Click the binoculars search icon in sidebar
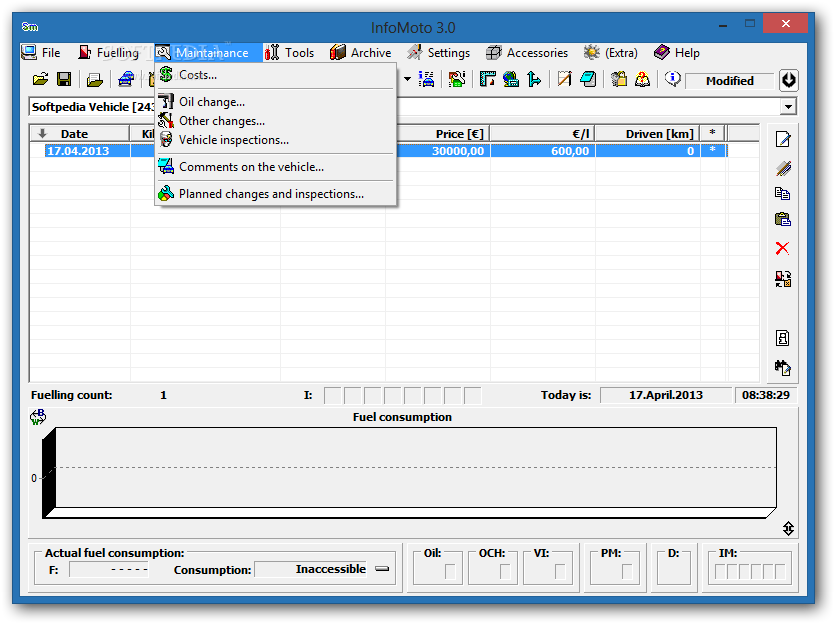Image resolution: width=835 pixels, height=624 pixels. 782,367
